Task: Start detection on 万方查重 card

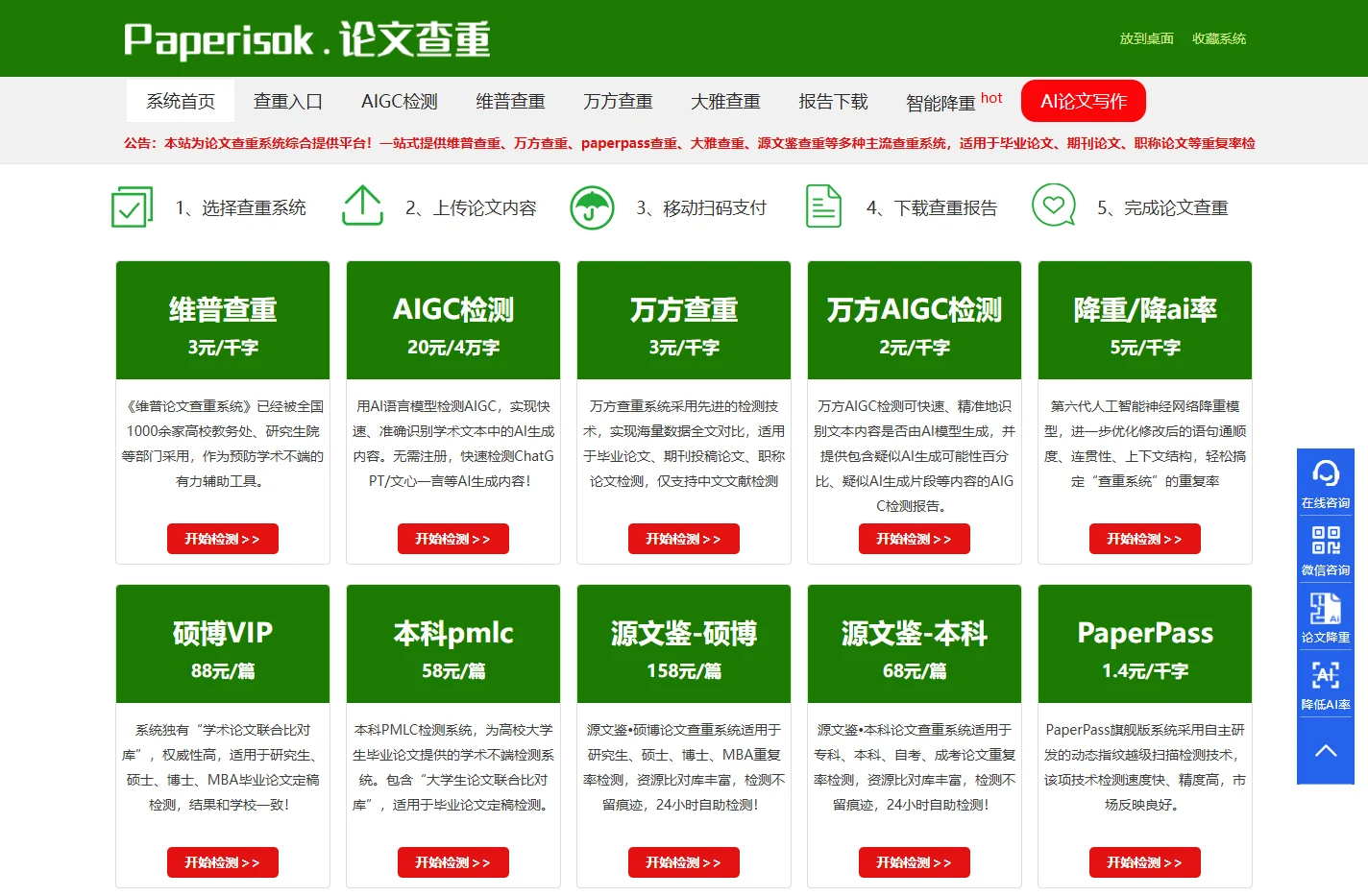Action: tap(684, 539)
